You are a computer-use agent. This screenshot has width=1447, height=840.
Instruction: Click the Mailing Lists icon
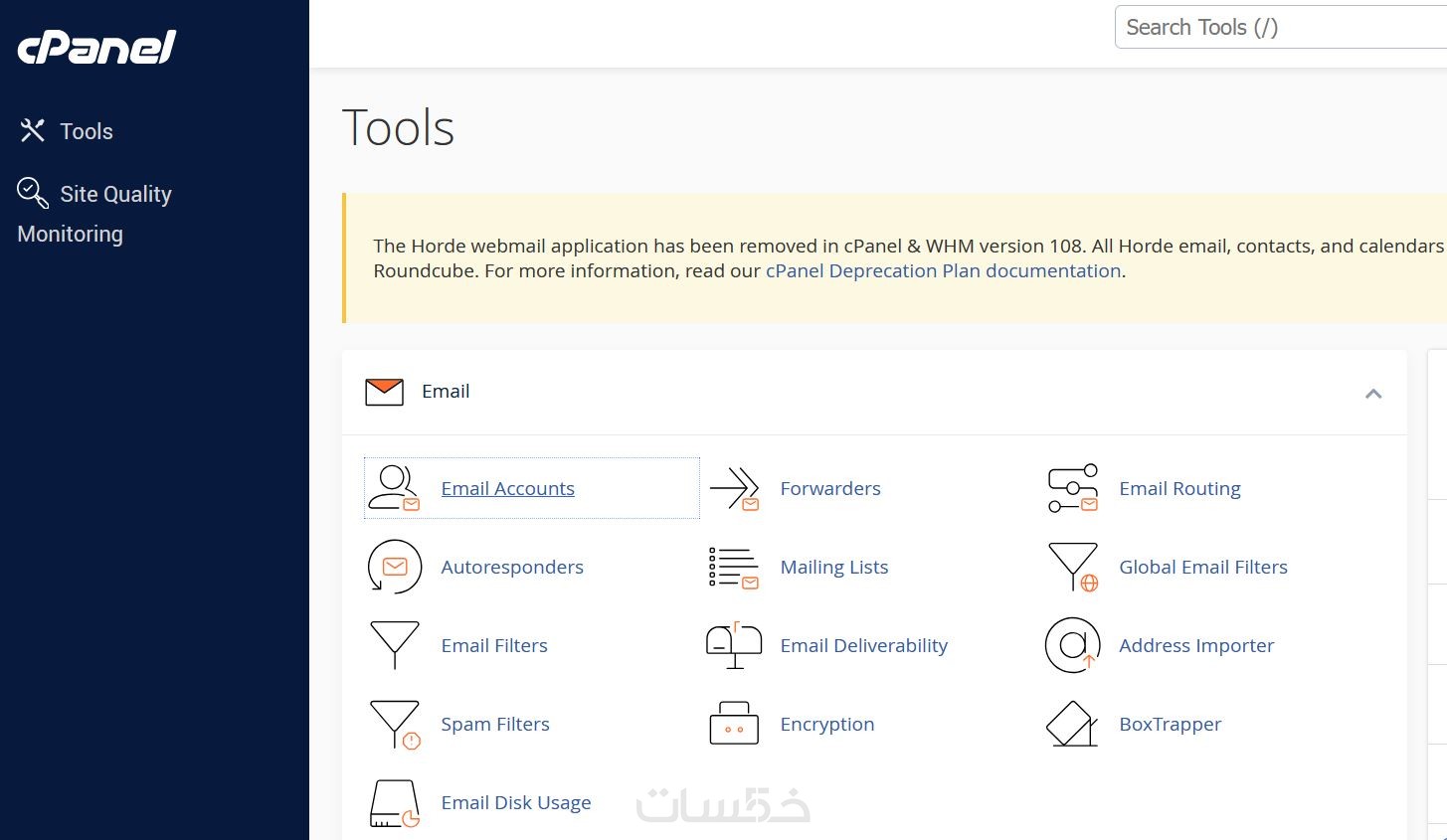[x=734, y=567]
